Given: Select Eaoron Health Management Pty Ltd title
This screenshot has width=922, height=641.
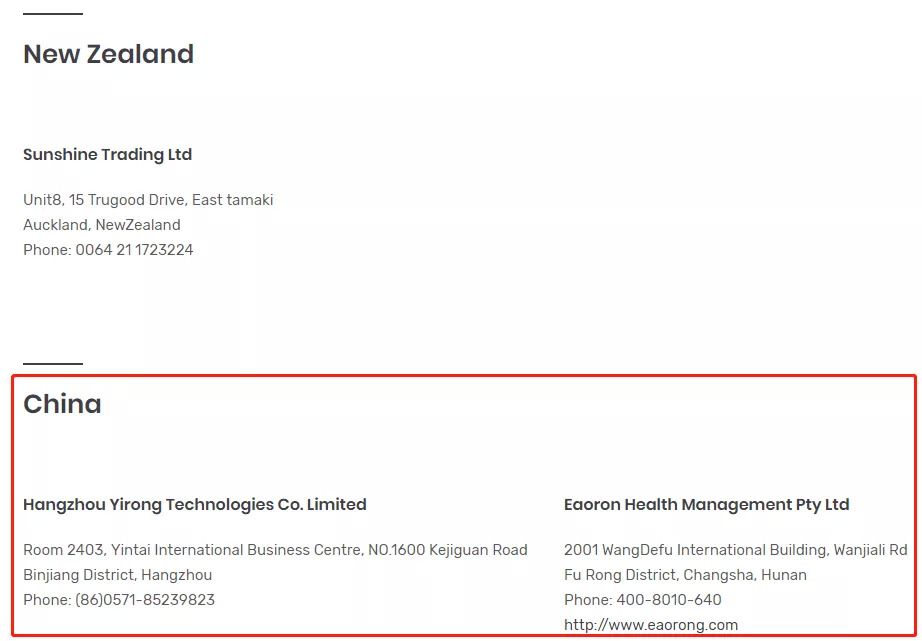Looking at the screenshot, I should coord(706,504).
